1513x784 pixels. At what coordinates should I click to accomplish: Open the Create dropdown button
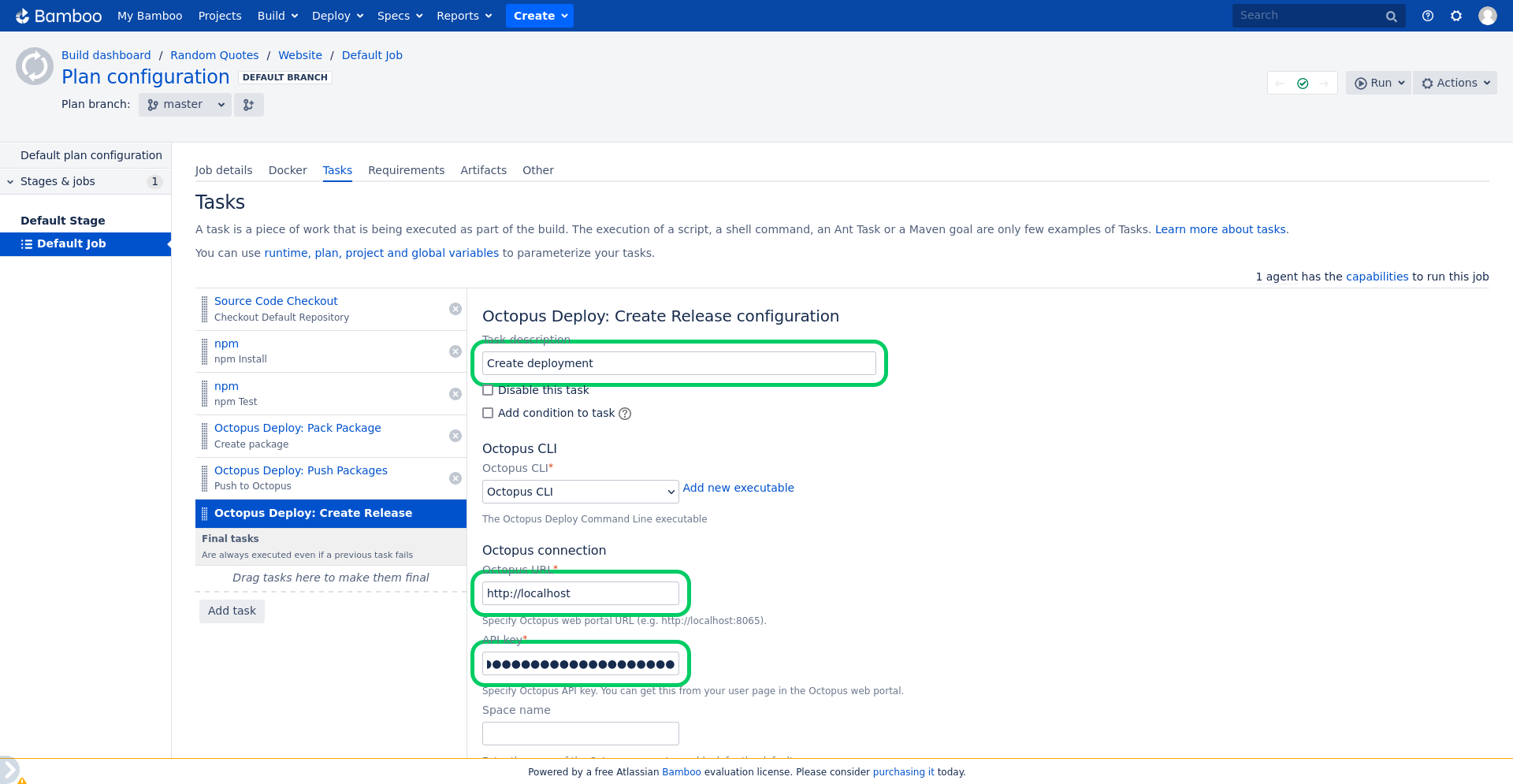coord(540,16)
